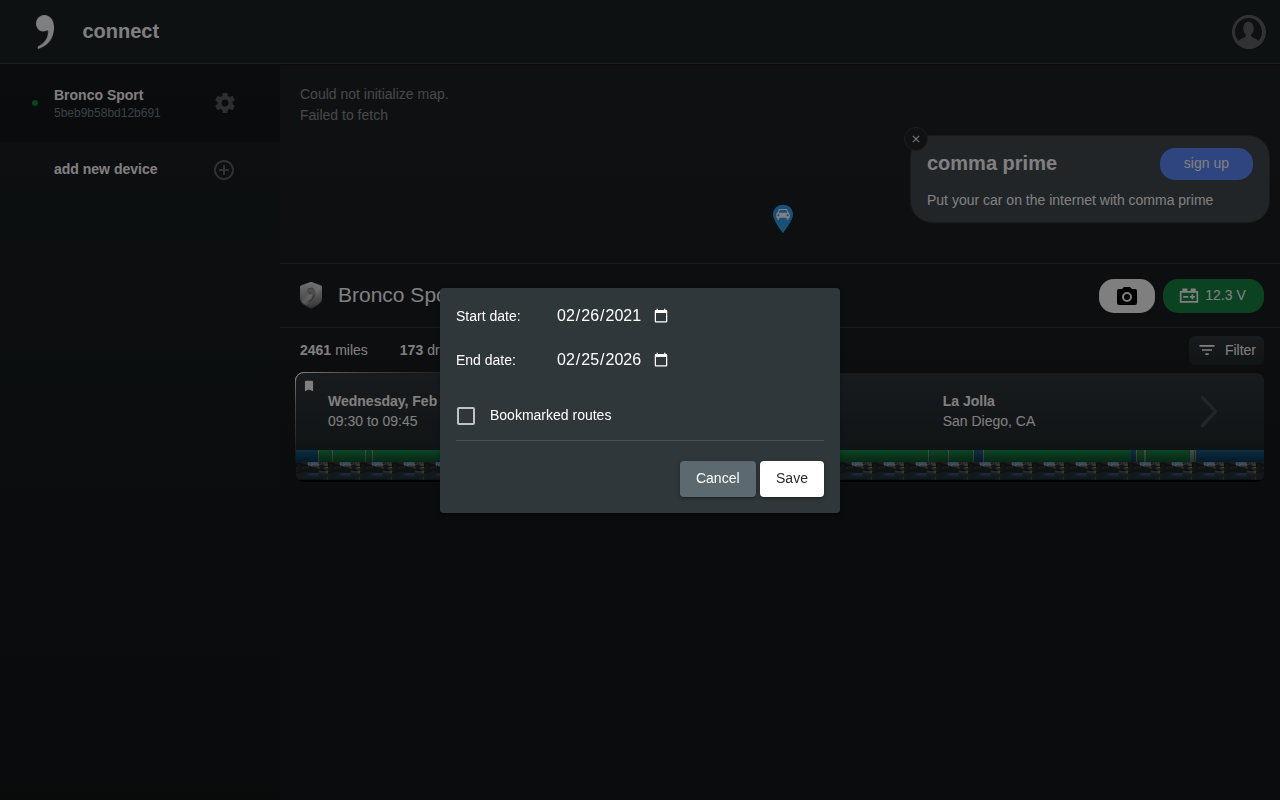Select Bronco Sport device in sidebar
The image size is (1280, 800).
tap(140, 103)
